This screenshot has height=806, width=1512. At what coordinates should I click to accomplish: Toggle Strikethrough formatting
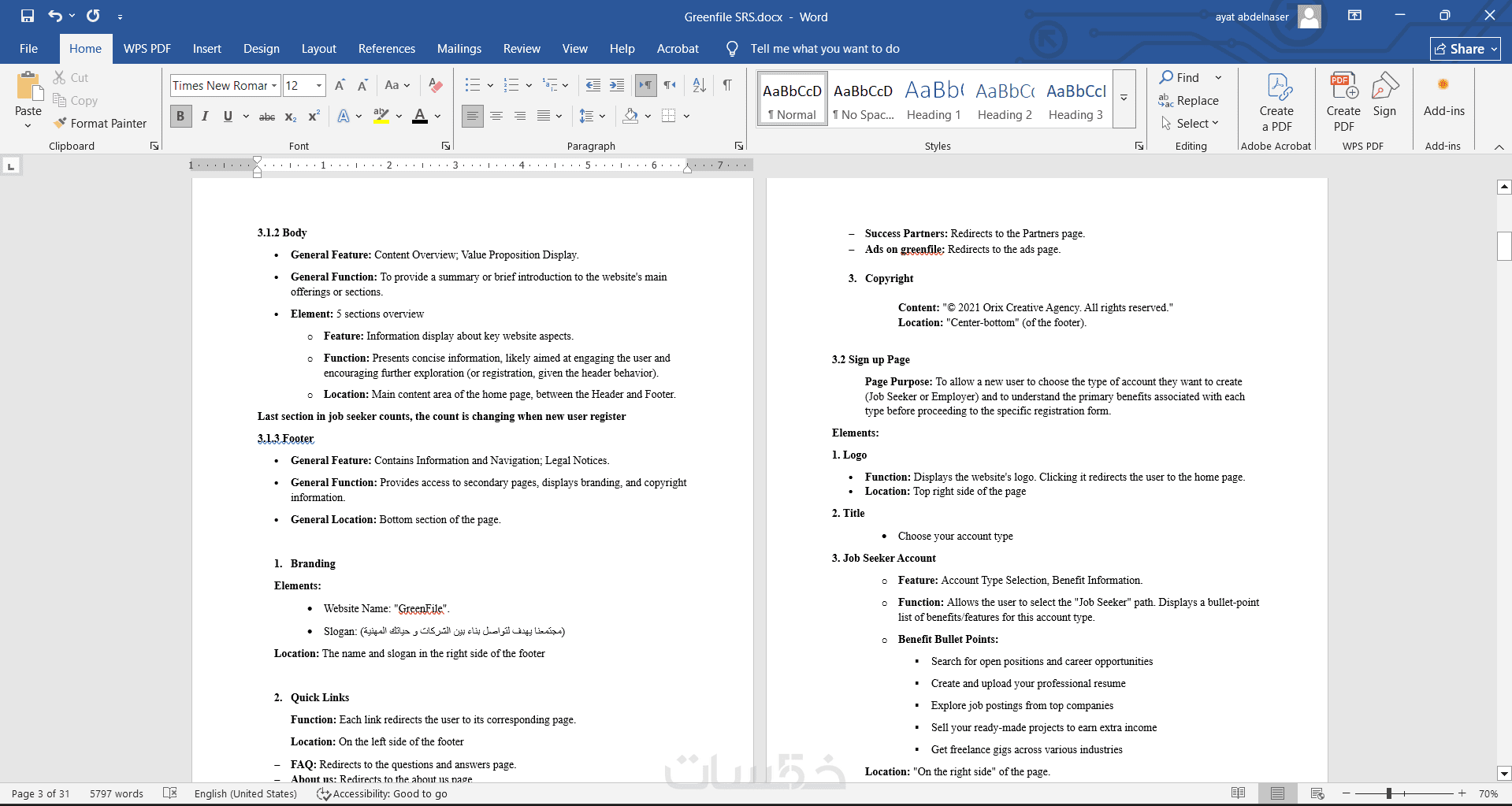(267, 116)
